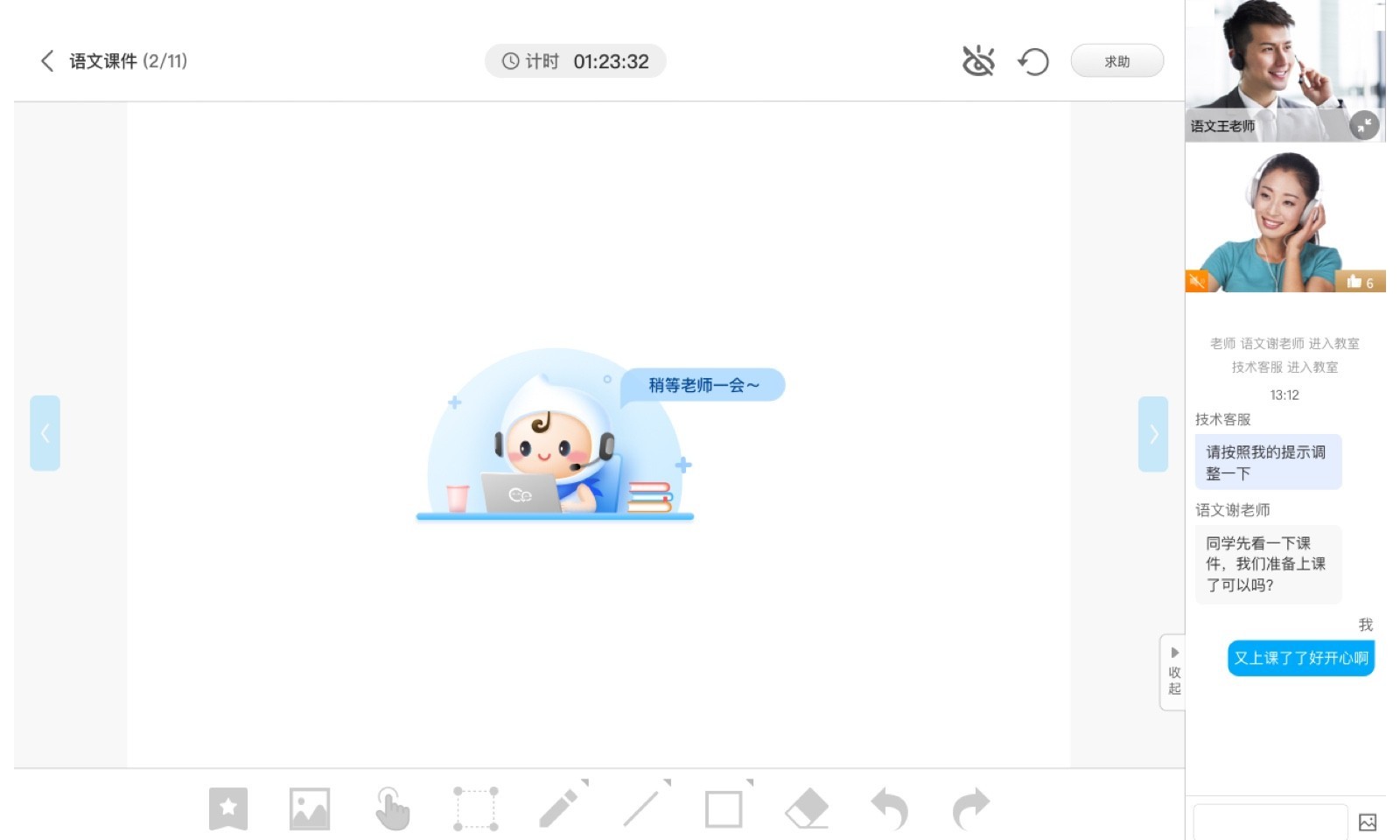This screenshot has height=840, width=1400.
Task: Toggle the crossed-out eye visibility icon
Action: click(978, 61)
